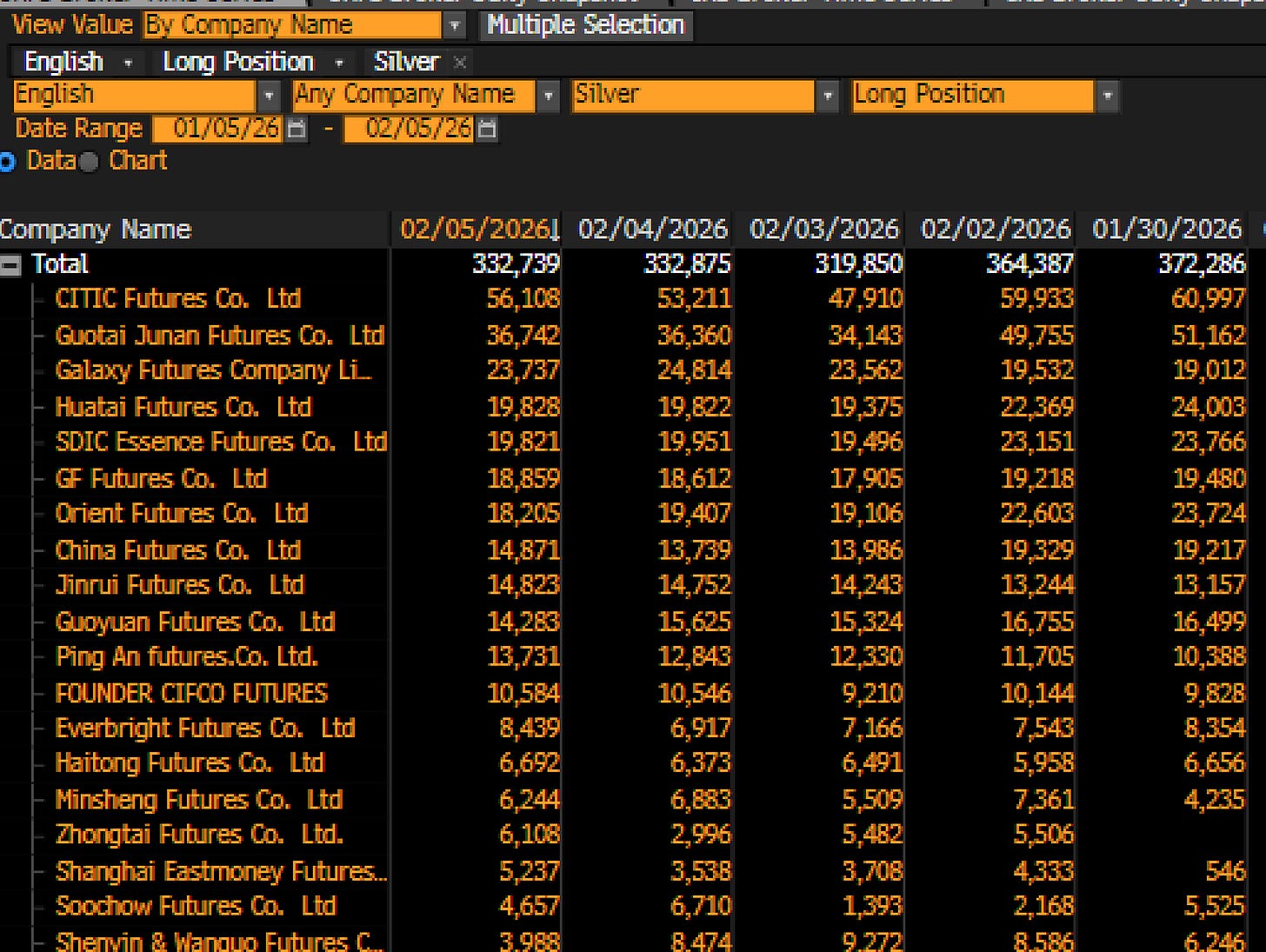Click Orient Futures' 02/03 value 19,106

click(866, 513)
